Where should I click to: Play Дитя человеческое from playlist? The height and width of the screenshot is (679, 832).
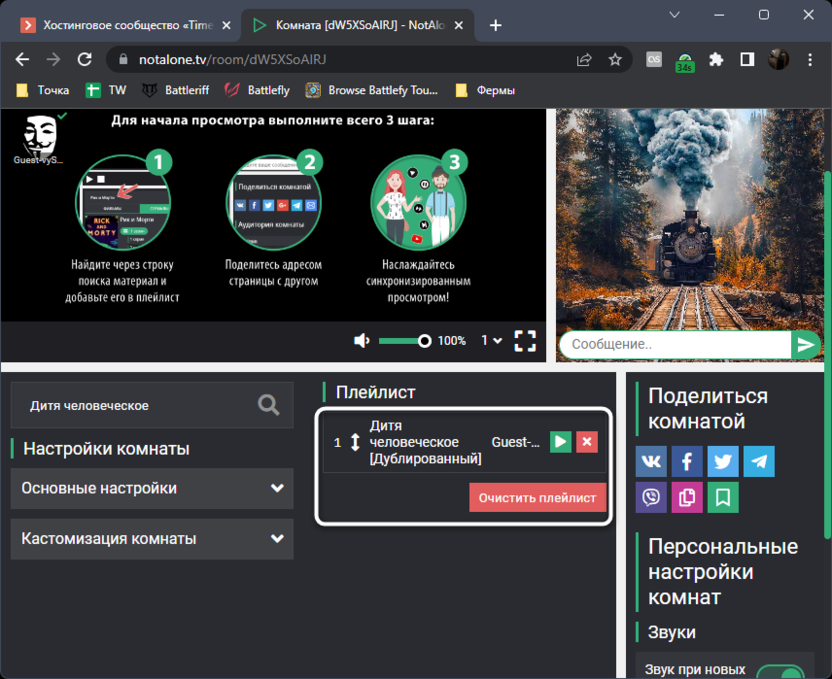coord(560,442)
